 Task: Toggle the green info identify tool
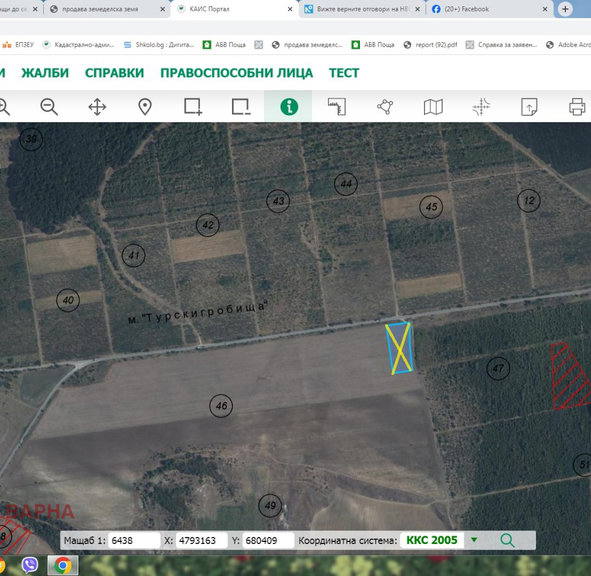coord(289,107)
